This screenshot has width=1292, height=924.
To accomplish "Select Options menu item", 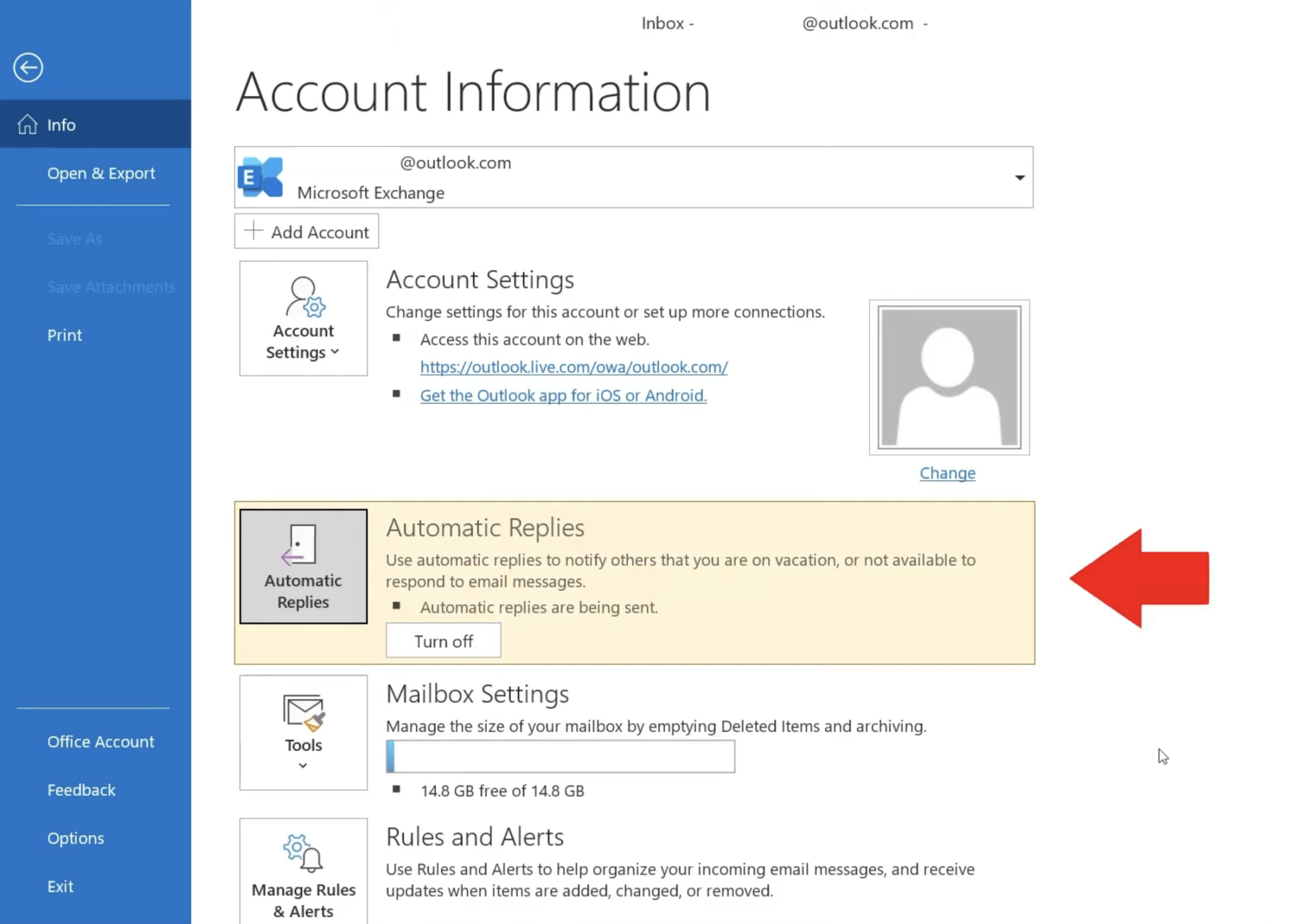I will (x=76, y=837).
